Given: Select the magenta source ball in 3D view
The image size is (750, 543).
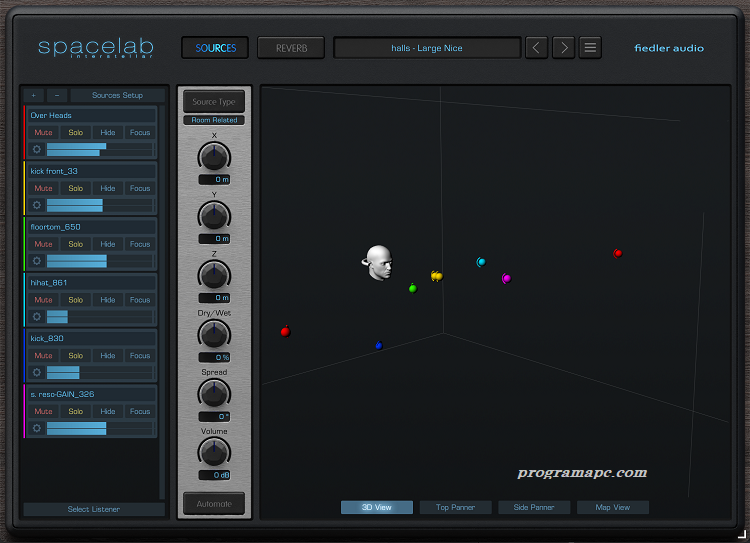Looking at the screenshot, I should pyautogui.click(x=507, y=278).
